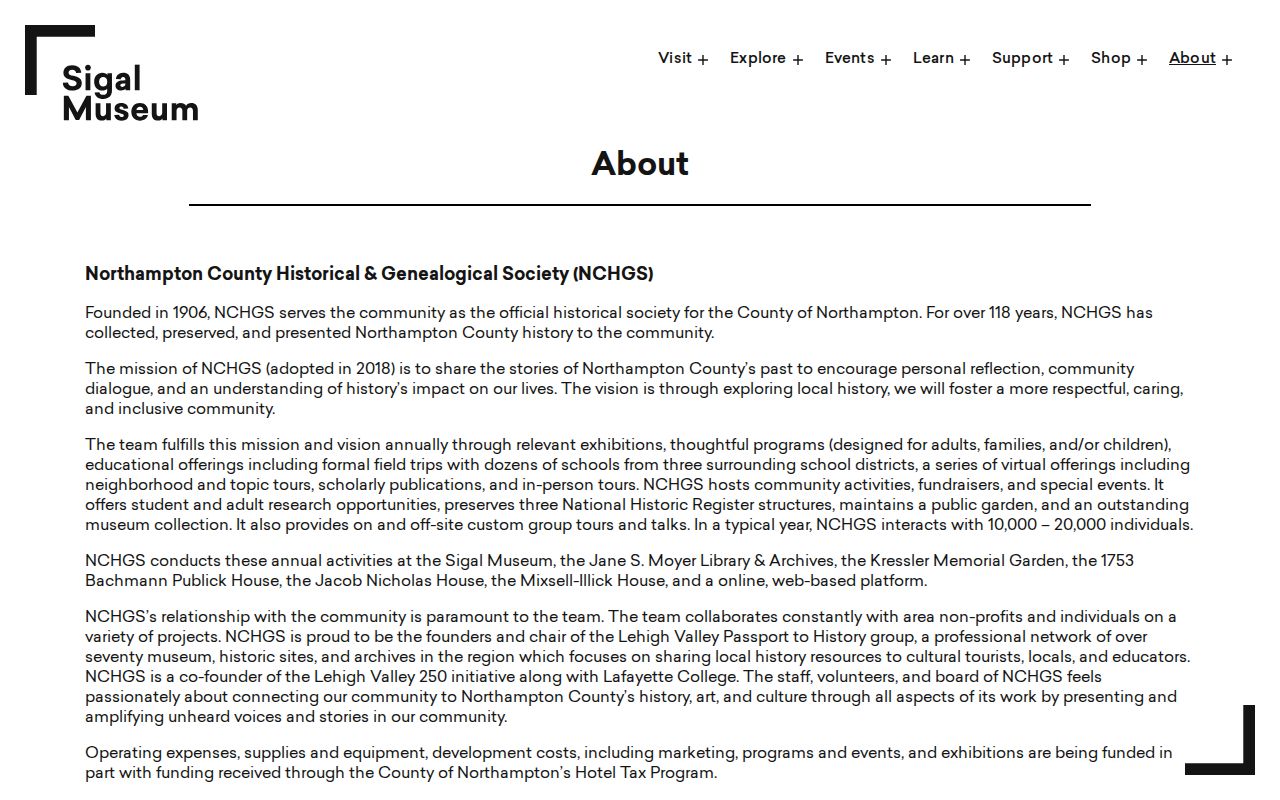Viewport: 1280px width, 800px height.
Task: Open the Visit menu
Action: (675, 58)
